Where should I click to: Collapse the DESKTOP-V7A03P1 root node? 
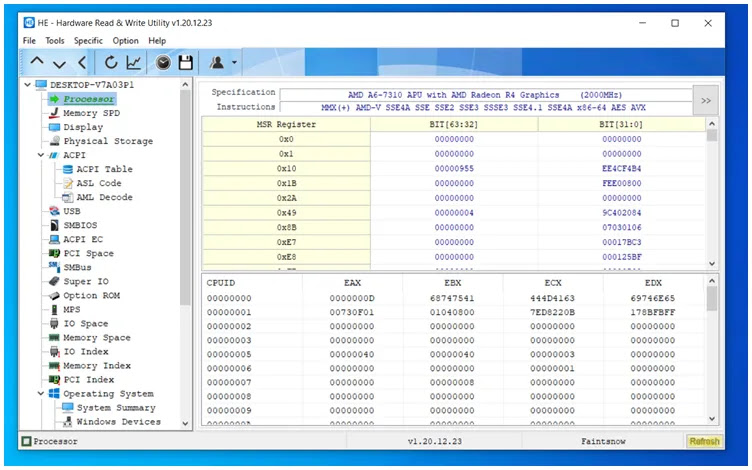pos(27,85)
